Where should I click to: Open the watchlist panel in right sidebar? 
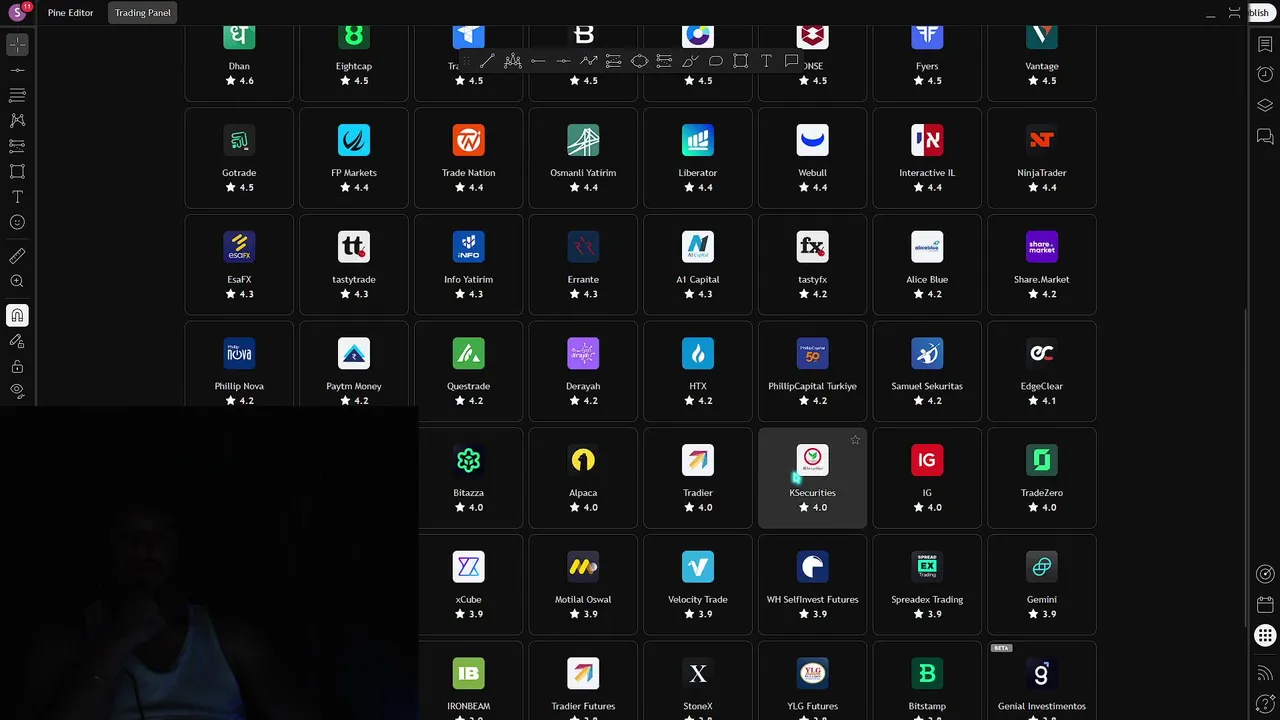coord(1265,45)
